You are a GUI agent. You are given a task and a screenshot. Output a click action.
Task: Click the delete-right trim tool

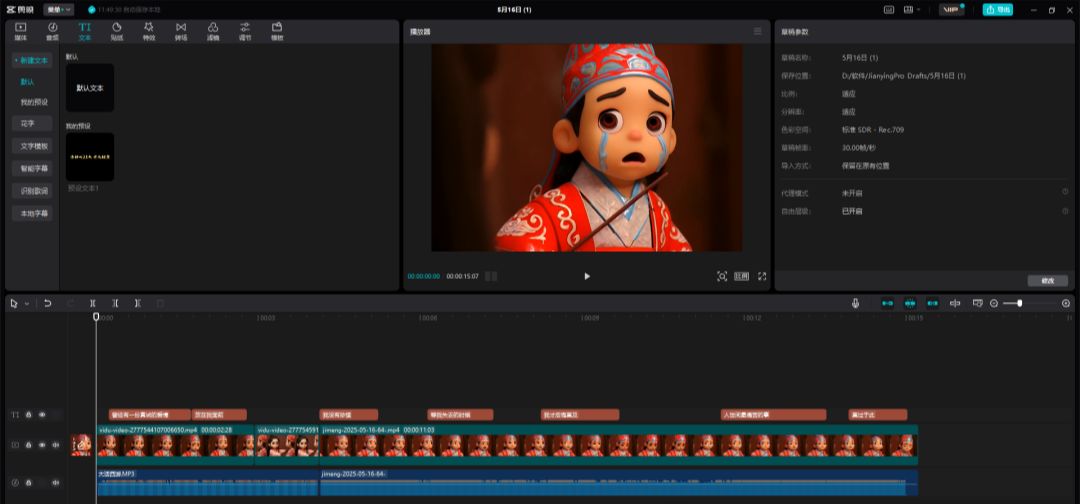click(138, 303)
